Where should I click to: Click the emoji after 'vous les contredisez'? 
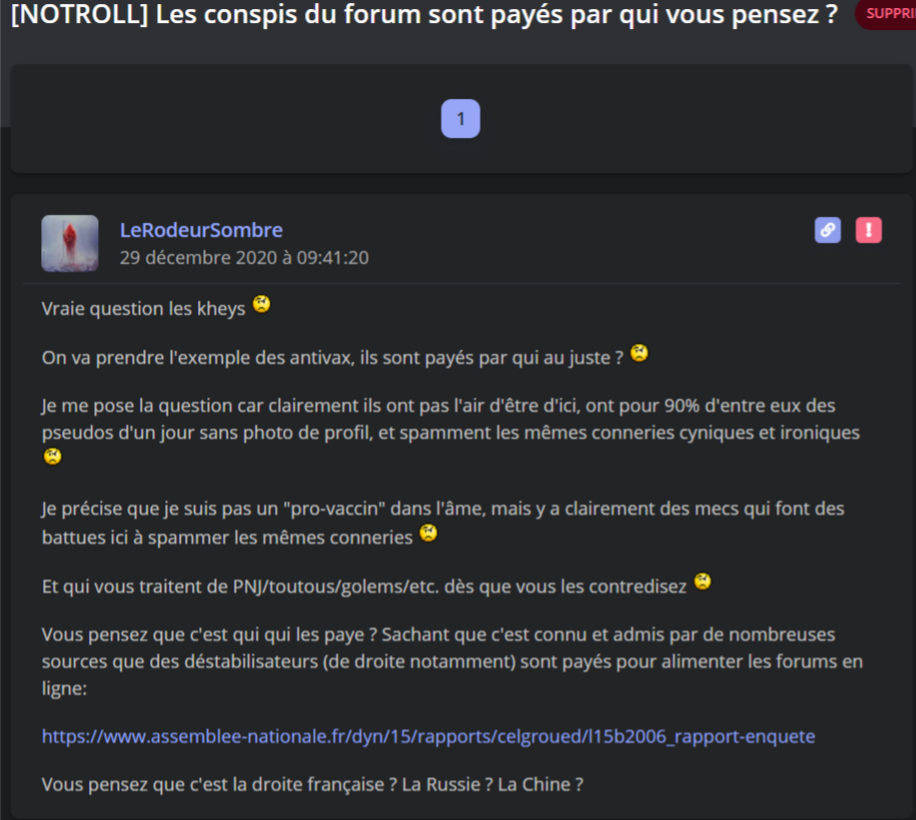(702, 582)
